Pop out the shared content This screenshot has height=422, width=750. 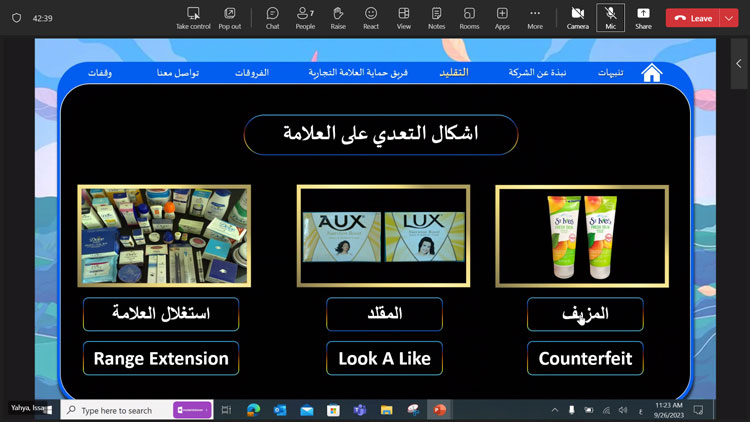[x=229, y=17]
